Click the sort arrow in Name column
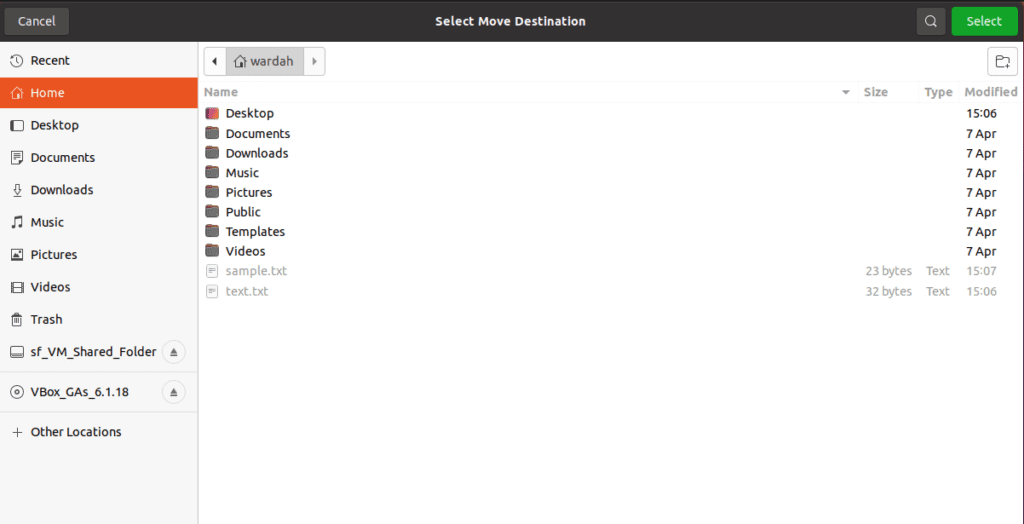This screenshot has width=1024, height=524. click(x=846, y=92)
